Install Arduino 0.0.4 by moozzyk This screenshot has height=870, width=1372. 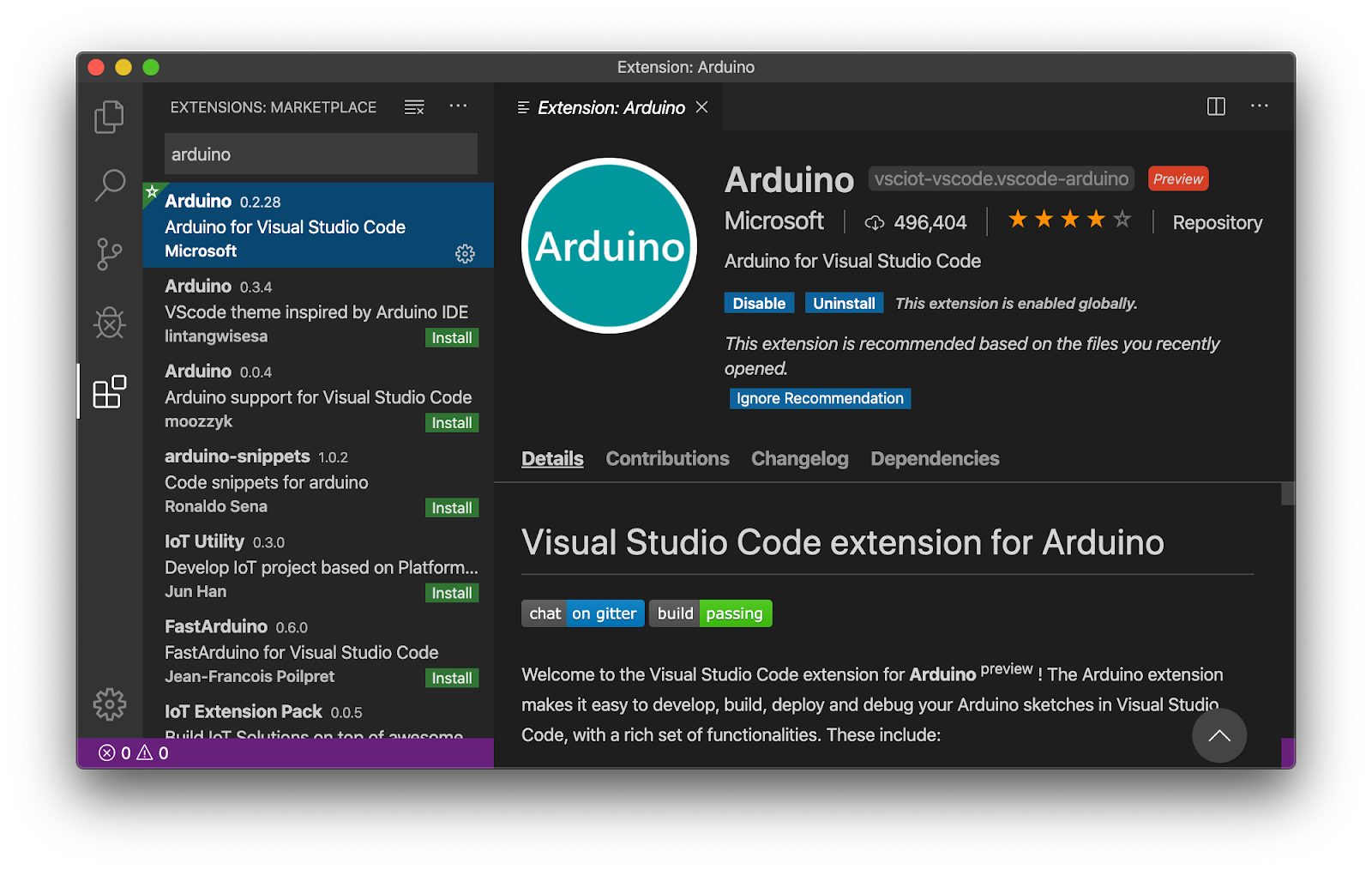click(x=452, y=423)
